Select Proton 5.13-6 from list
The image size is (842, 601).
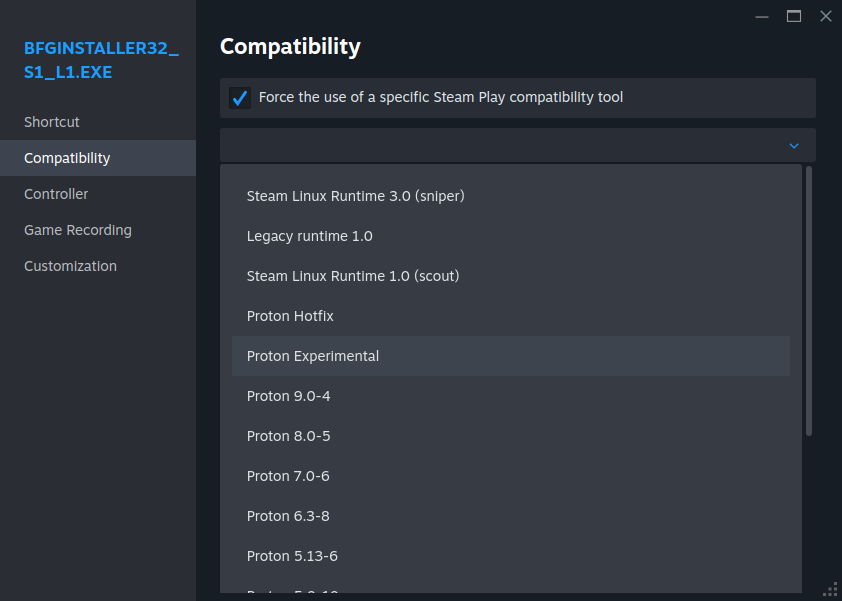tap(292, 556)
